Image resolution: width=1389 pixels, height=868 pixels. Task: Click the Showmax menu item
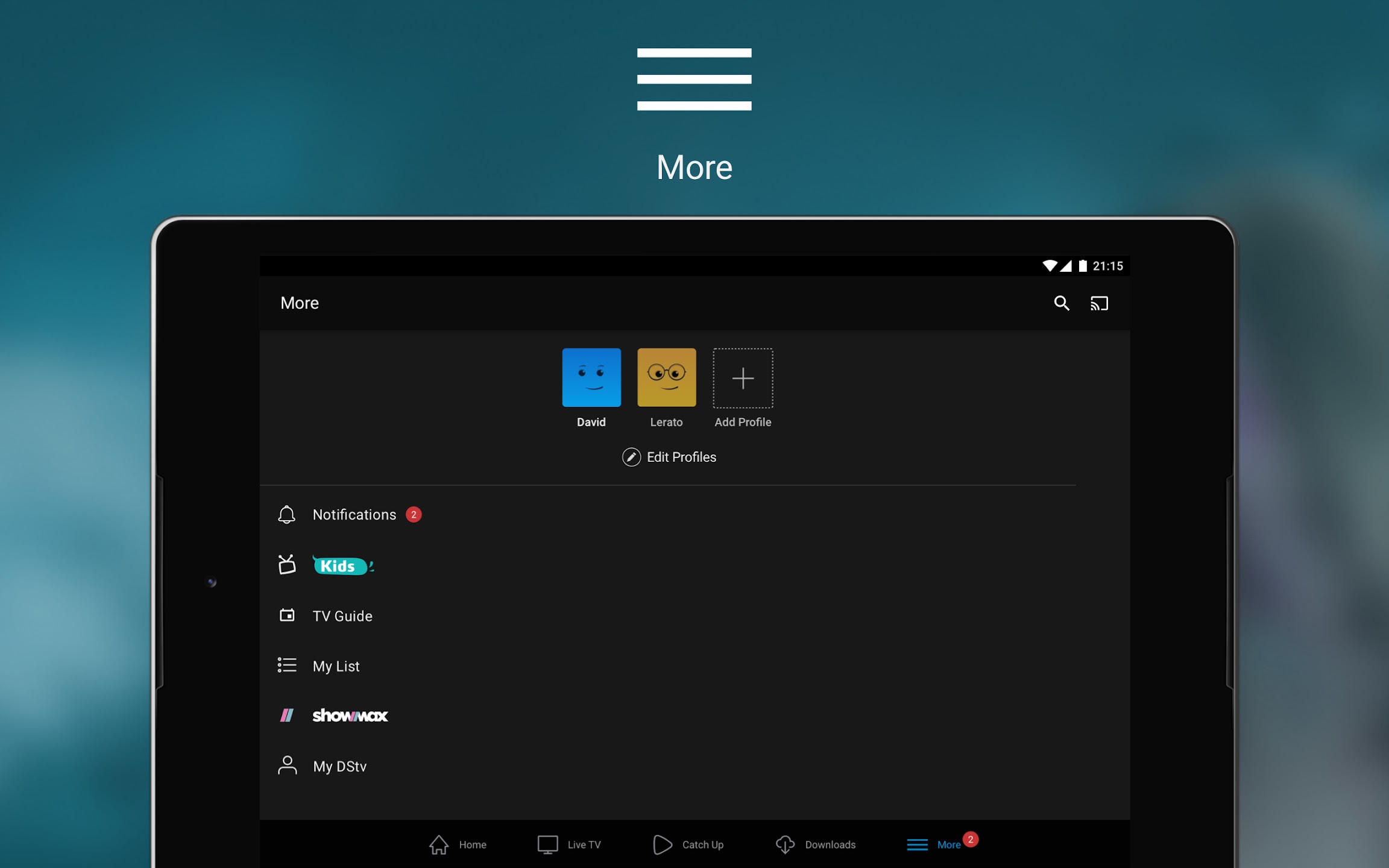click(x=351, y=716)
